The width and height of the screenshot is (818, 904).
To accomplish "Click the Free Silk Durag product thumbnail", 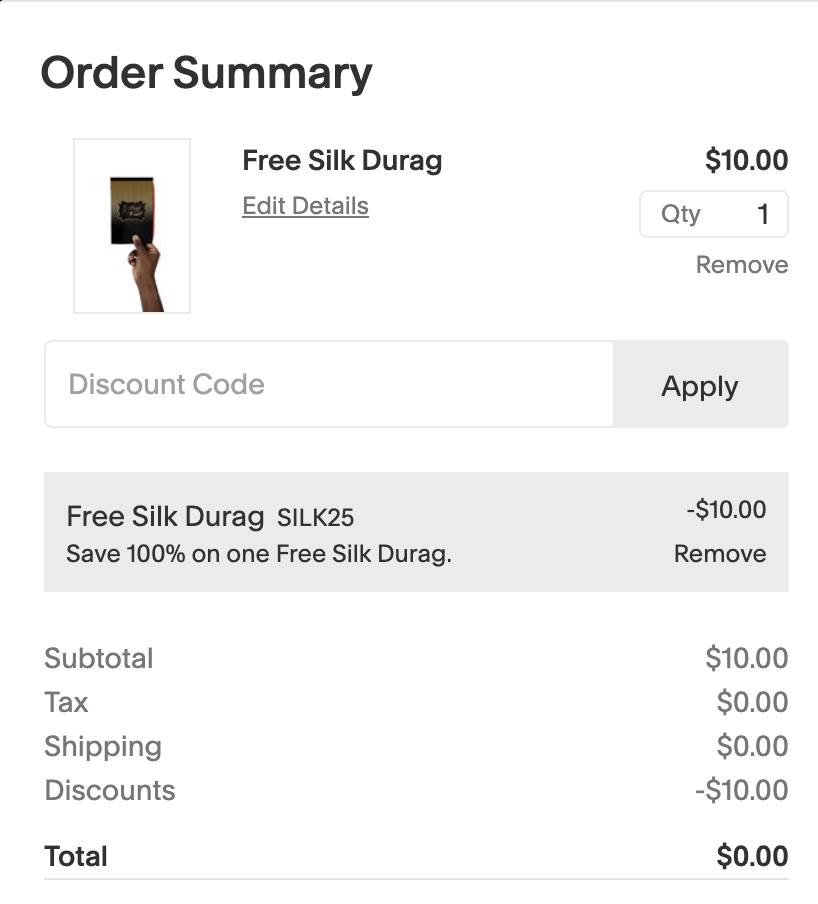I will [132, 226].
